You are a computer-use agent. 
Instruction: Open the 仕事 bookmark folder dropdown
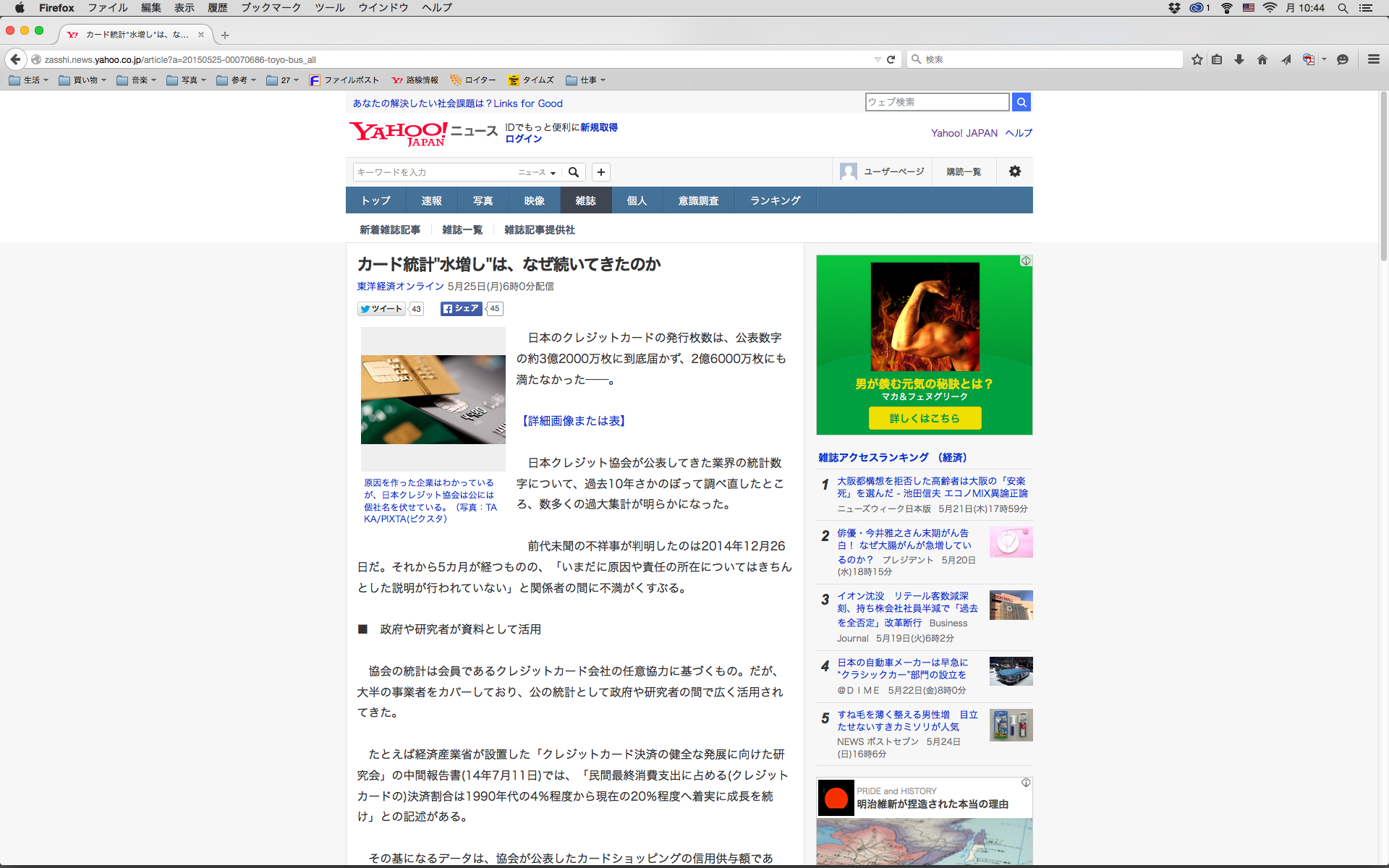tap(586, 80)
